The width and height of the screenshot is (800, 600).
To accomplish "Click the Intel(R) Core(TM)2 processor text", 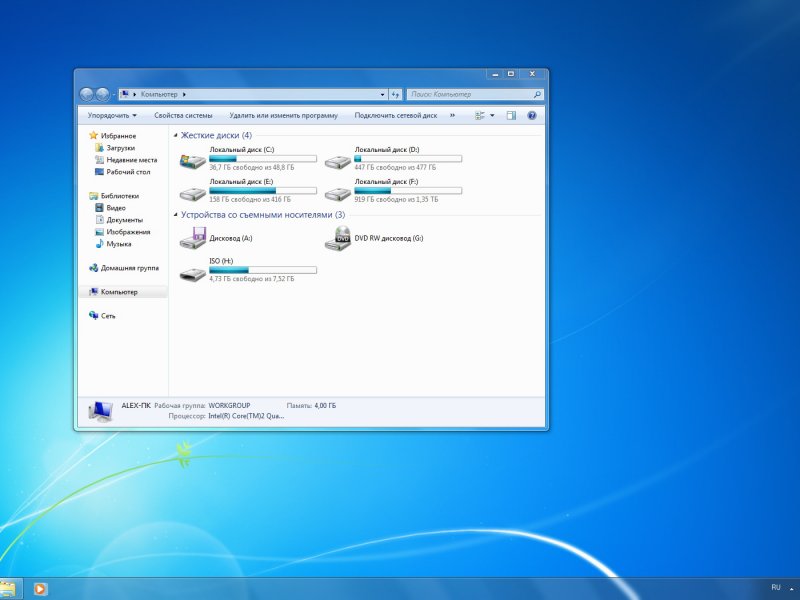I will [246, 416].
